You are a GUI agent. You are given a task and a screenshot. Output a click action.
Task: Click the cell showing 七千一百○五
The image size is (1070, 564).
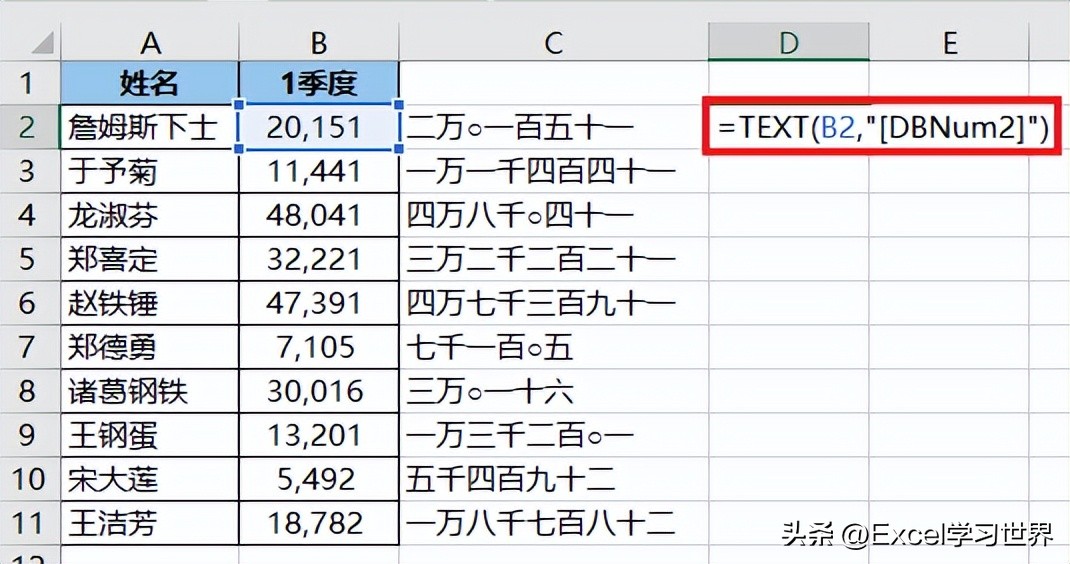553,347
